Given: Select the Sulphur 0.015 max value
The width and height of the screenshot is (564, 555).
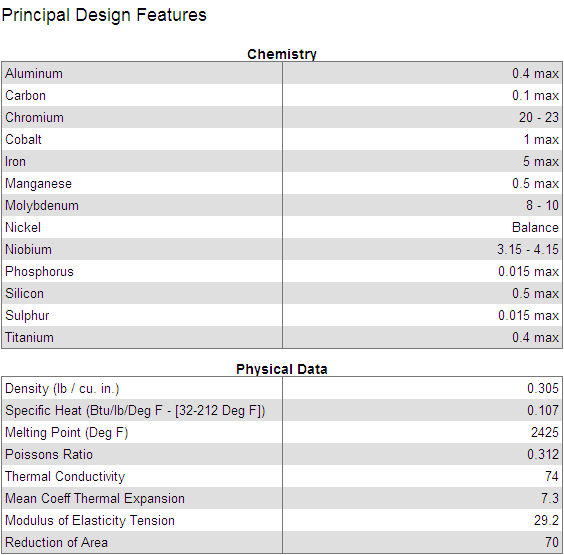Looking at the screenshot, I should pyautogui.click(x=528, y=315).
